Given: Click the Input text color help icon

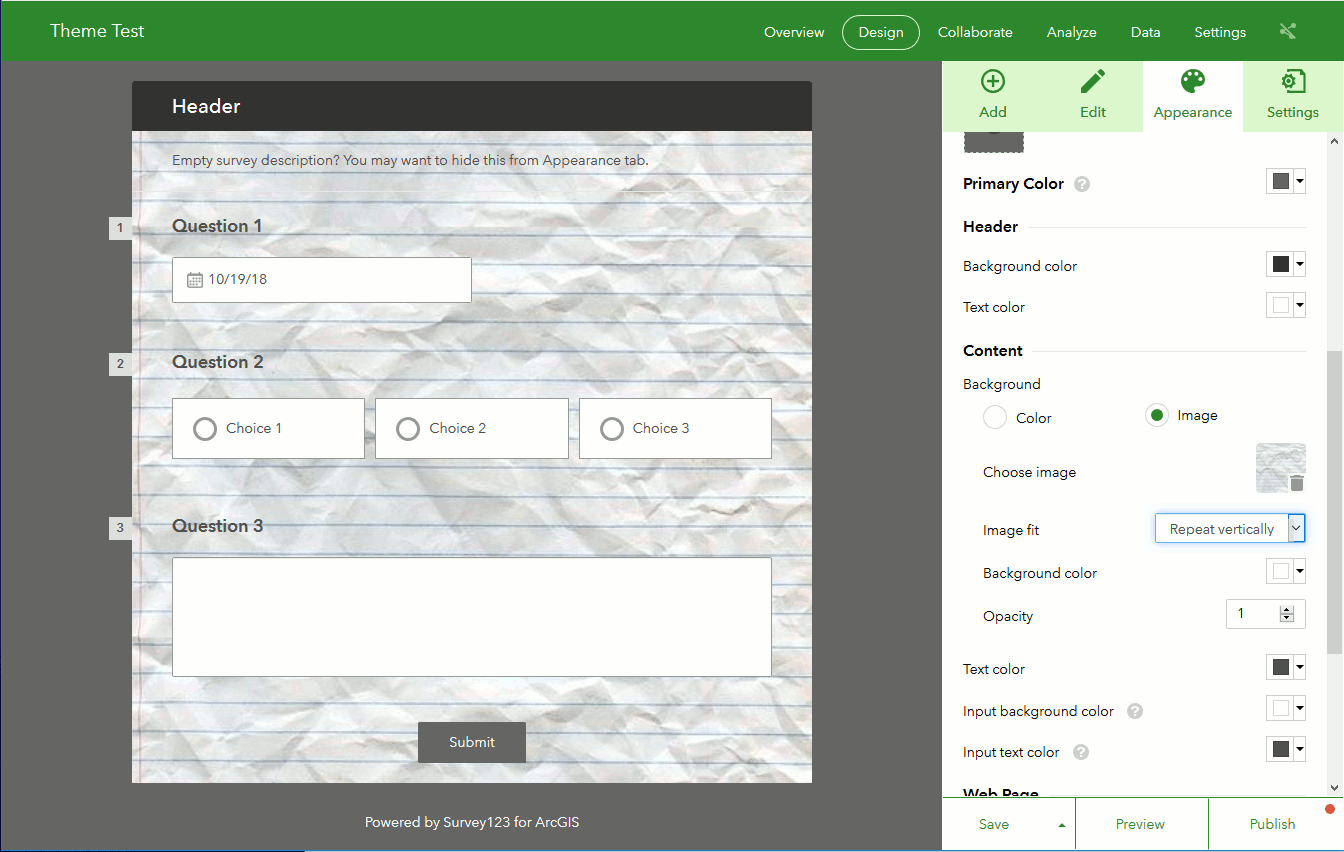Looking at the screenshot, I should point(1081,752).
